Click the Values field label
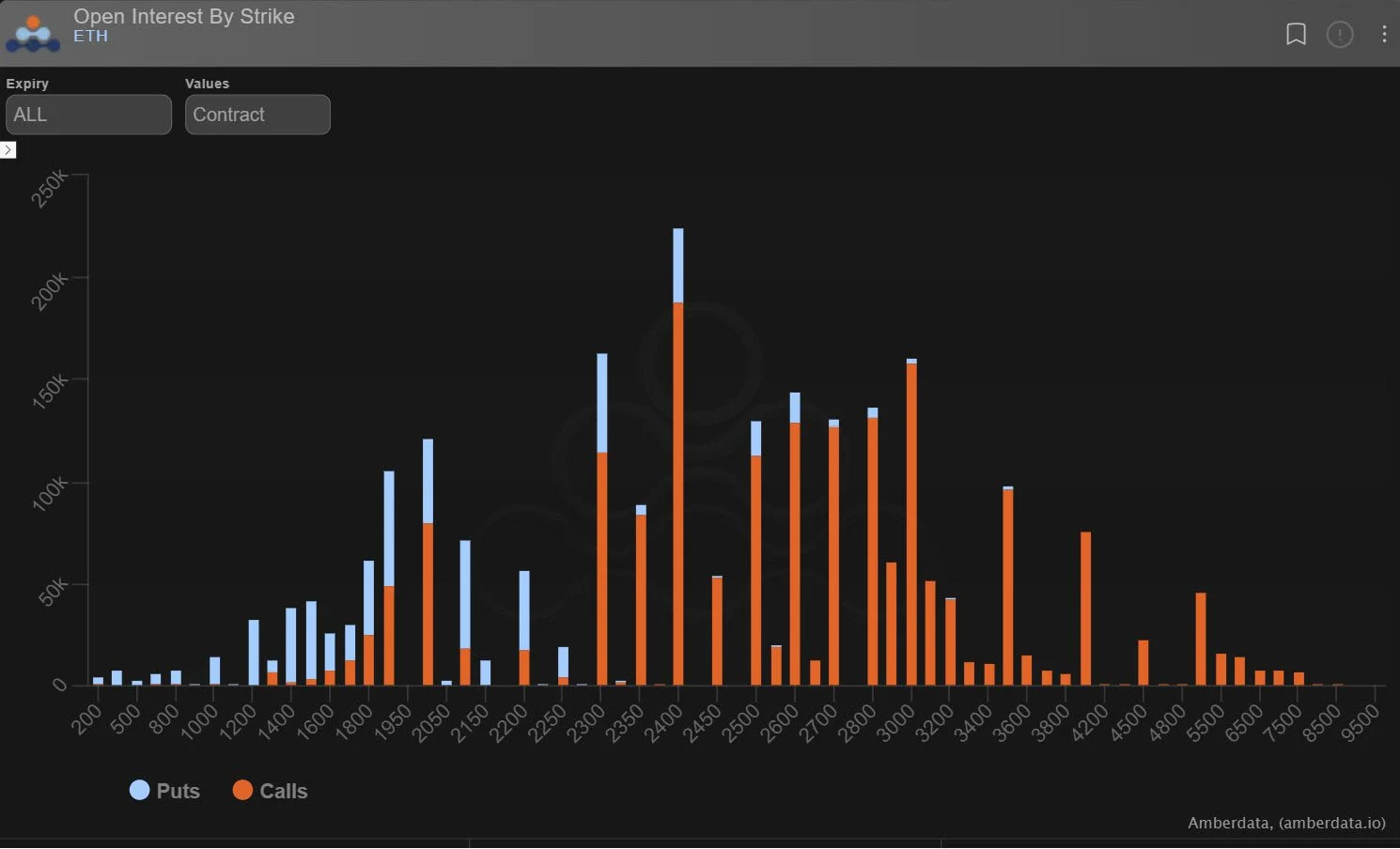1400x849 pixels. [x=207, y=84]
